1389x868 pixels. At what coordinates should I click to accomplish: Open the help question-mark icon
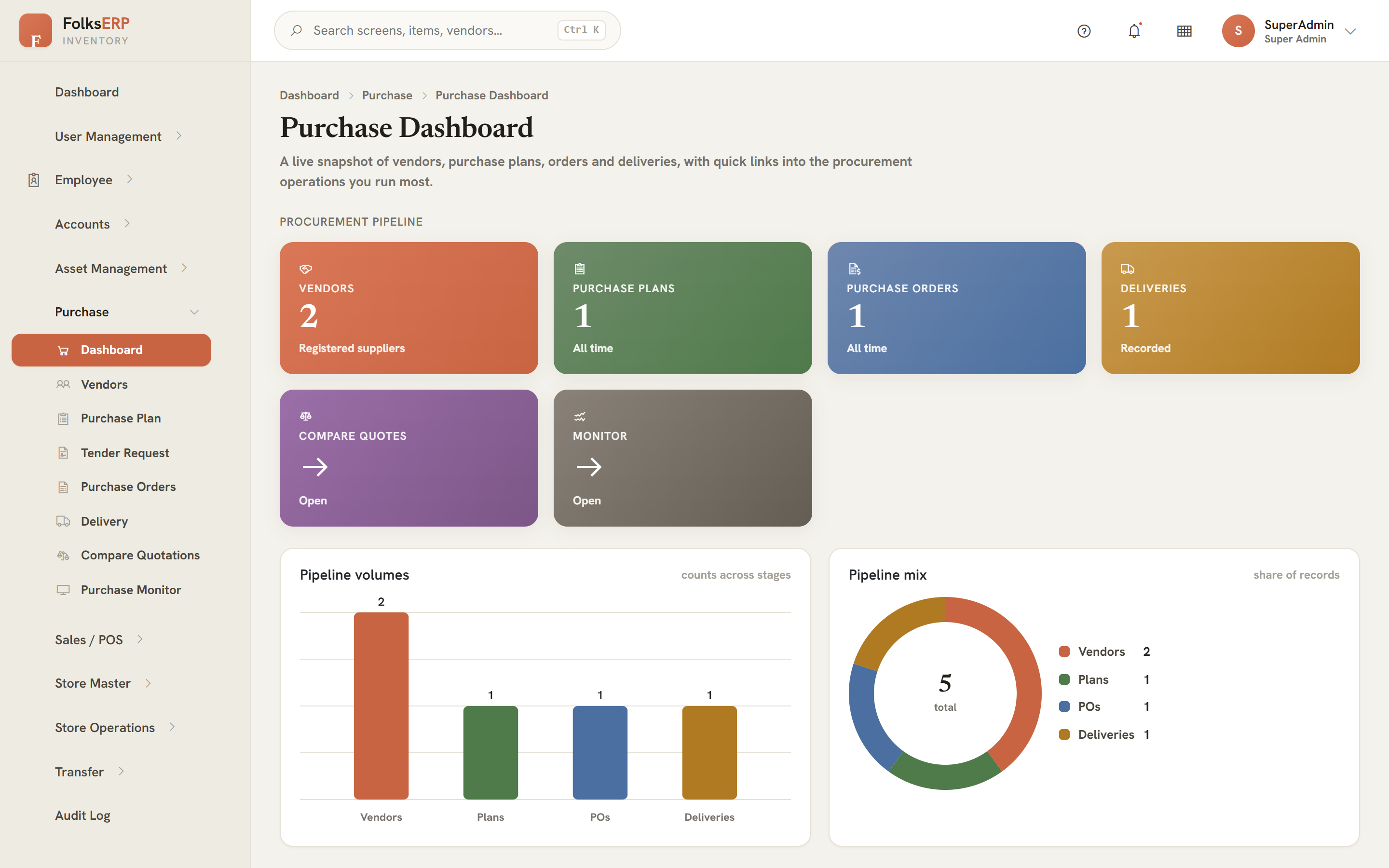coord(1084,31)
